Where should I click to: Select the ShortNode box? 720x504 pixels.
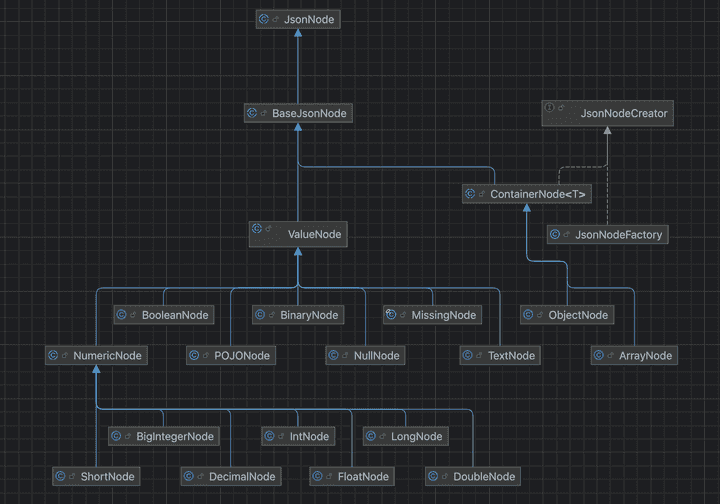click(96, 476)
